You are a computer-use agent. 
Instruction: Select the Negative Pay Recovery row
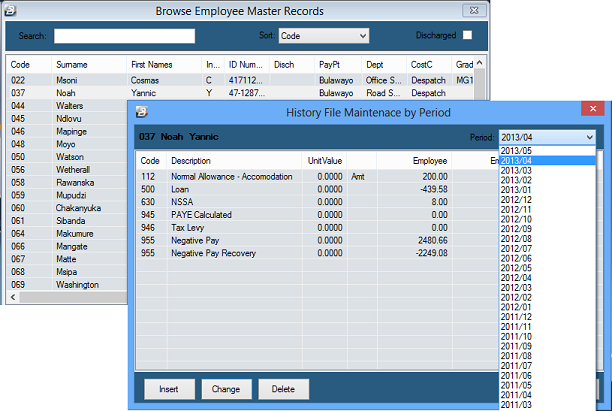[317, 253]
